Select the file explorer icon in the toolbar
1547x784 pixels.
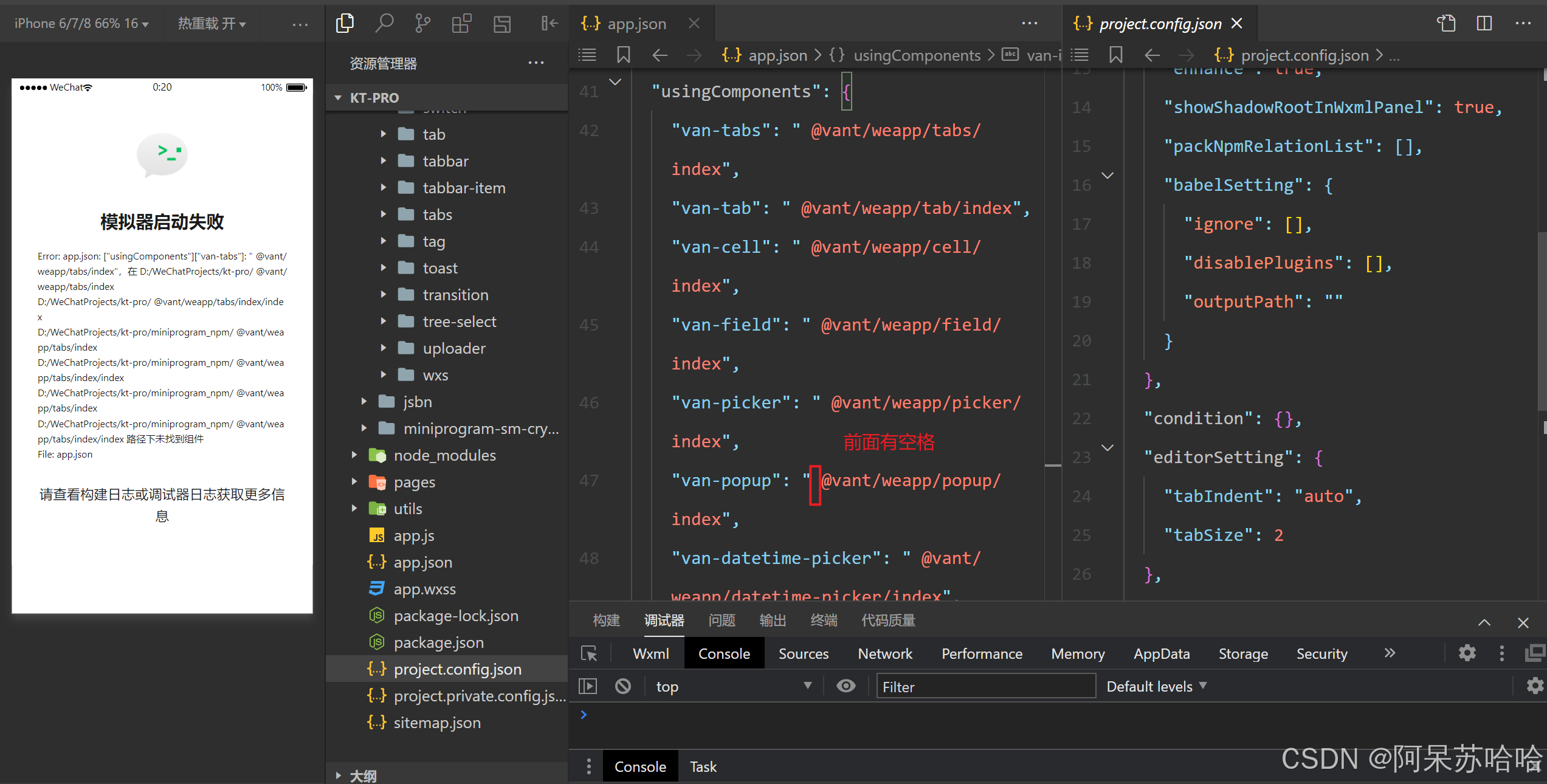345,22
